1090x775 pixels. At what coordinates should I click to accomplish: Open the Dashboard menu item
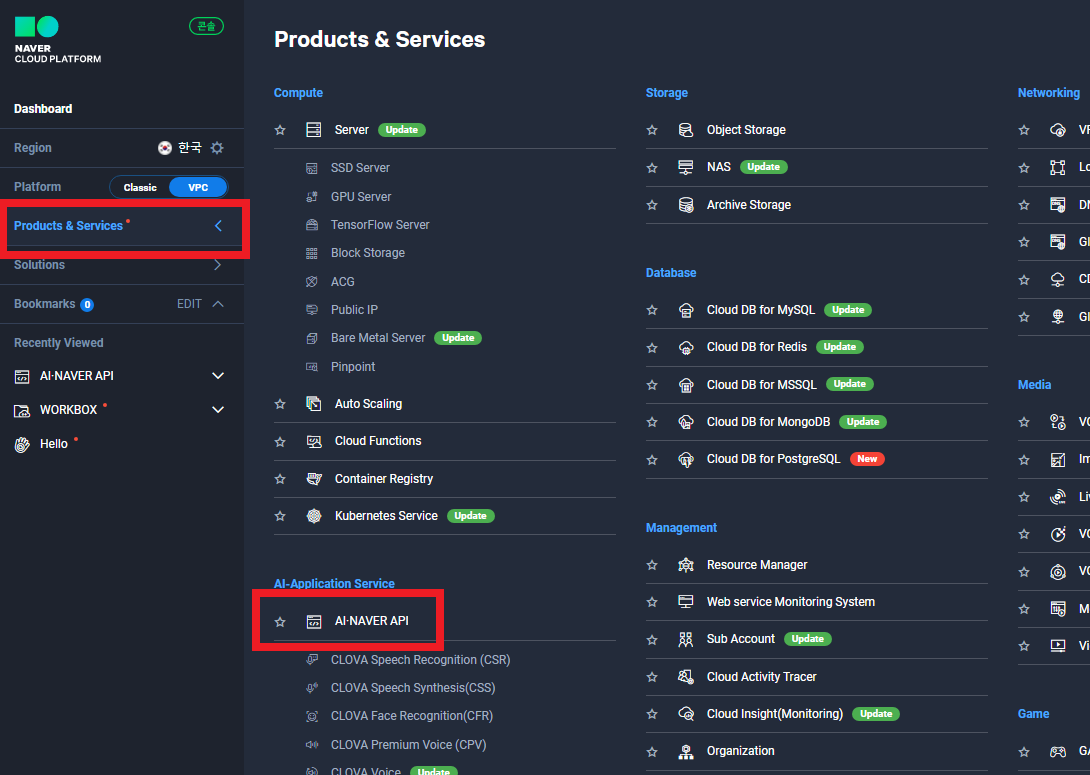(43, 108)
